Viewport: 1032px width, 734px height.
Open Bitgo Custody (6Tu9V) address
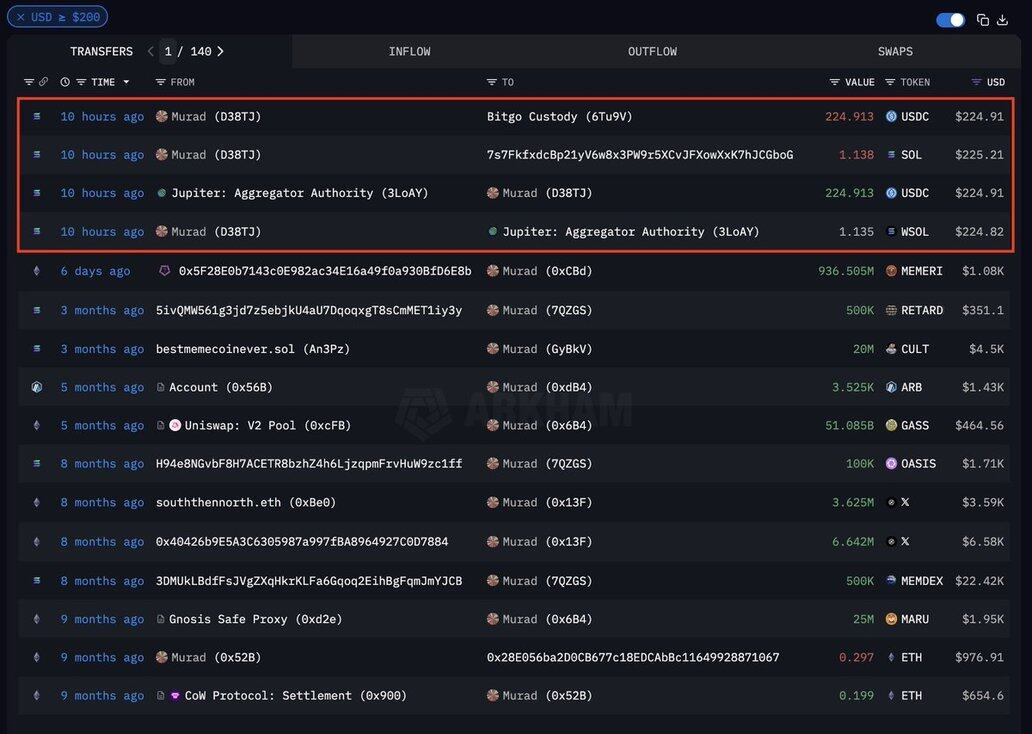coord(559,116)
